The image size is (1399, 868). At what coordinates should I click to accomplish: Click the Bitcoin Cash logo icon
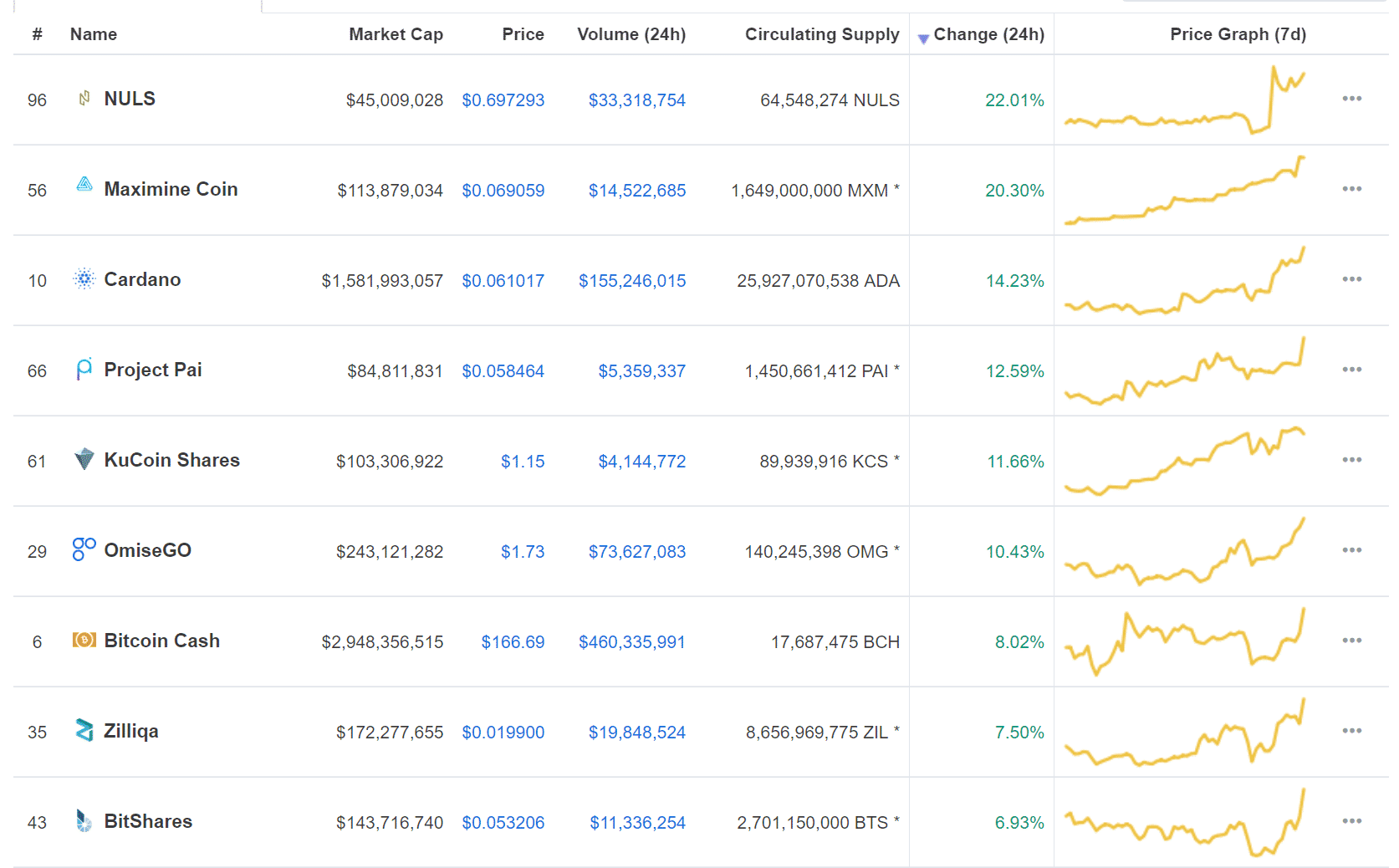point(84,640)
